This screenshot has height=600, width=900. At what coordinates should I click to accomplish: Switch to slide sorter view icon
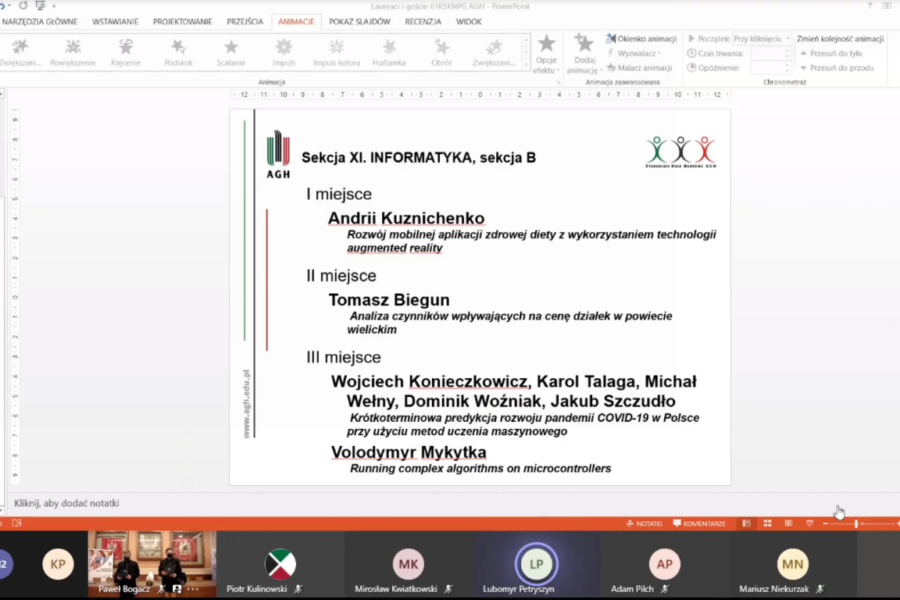coord(767,523)
